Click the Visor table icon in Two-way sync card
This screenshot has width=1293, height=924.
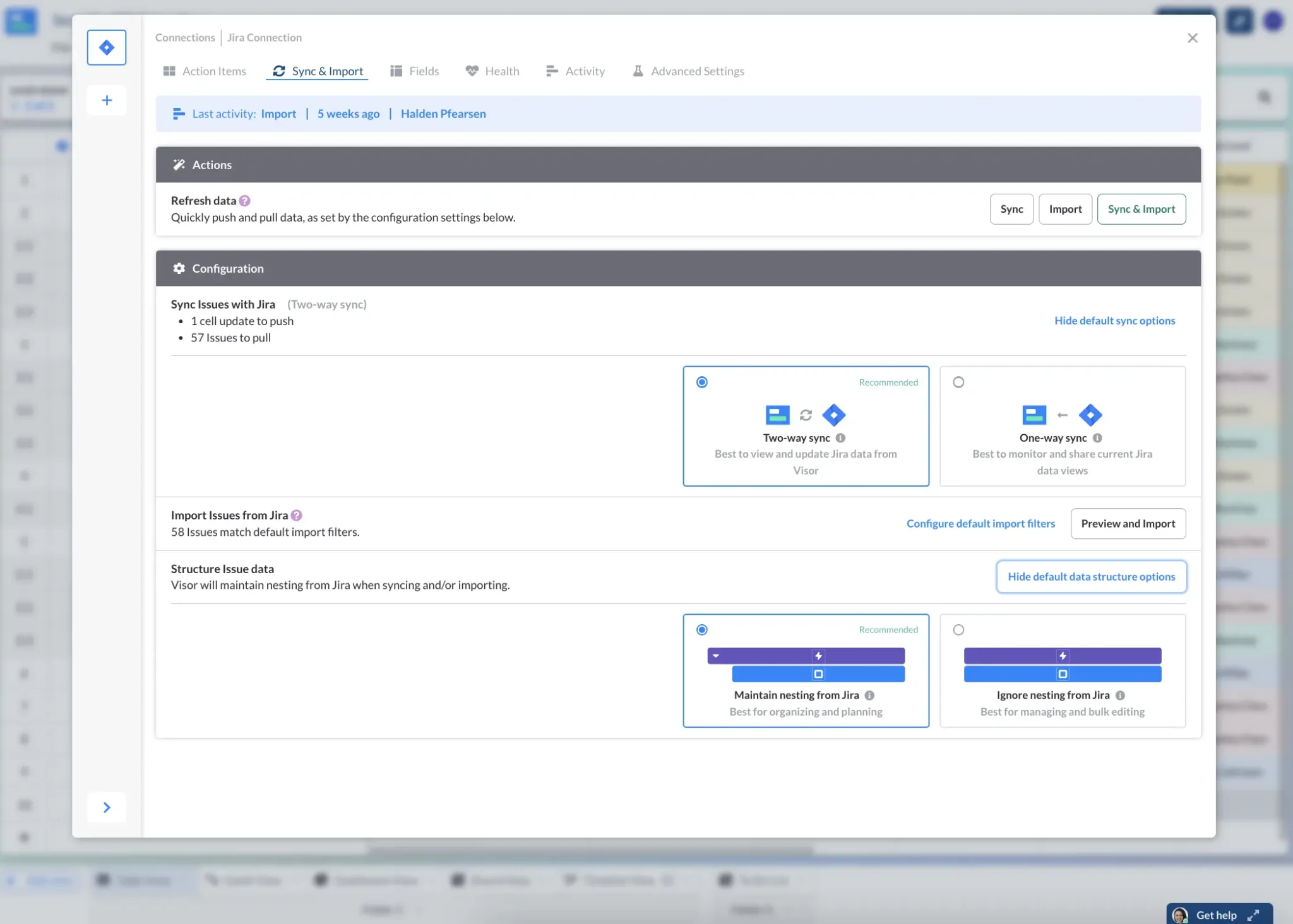pyautogui.click(x=778, y=415)
